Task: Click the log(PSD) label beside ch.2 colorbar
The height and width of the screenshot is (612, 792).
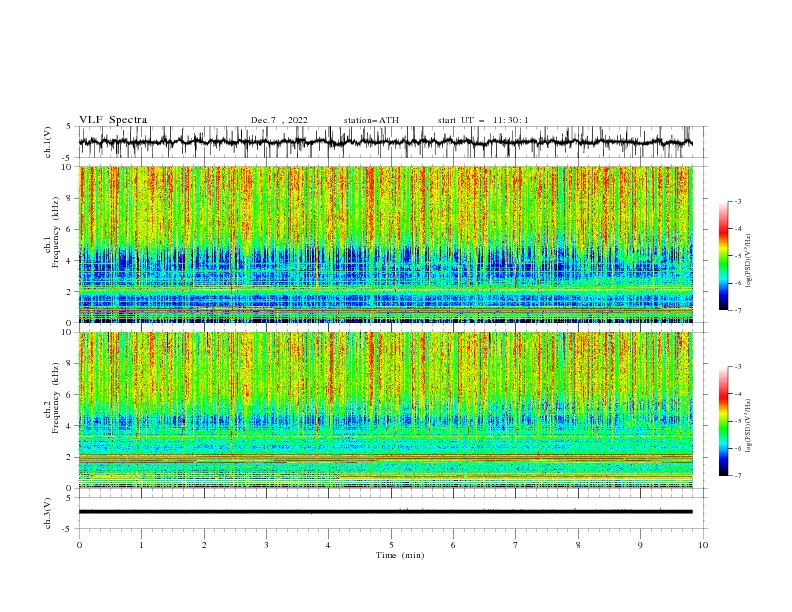Action: tap(748, 425)
